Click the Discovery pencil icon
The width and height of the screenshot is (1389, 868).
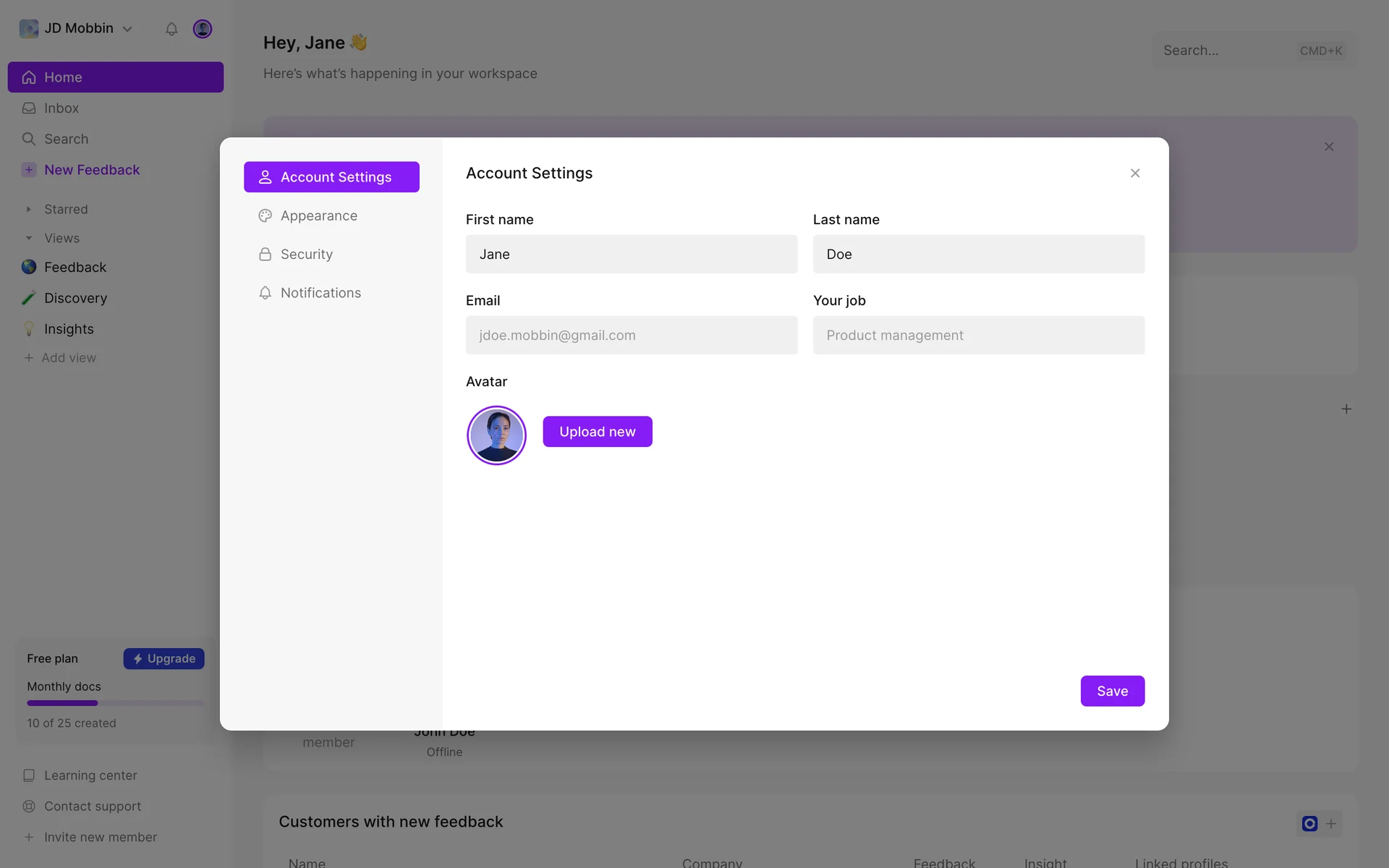(x=29, y=298)
